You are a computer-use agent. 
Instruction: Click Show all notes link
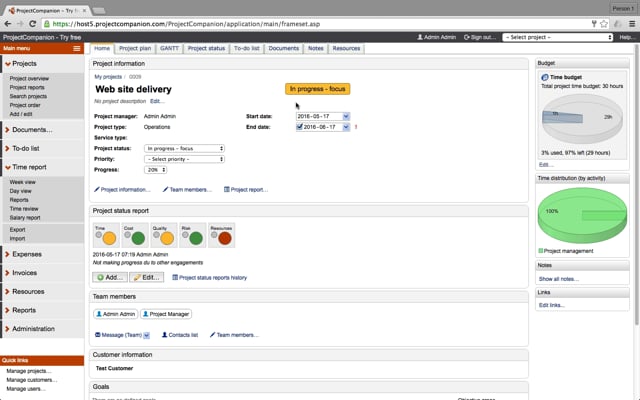[558, 279]
